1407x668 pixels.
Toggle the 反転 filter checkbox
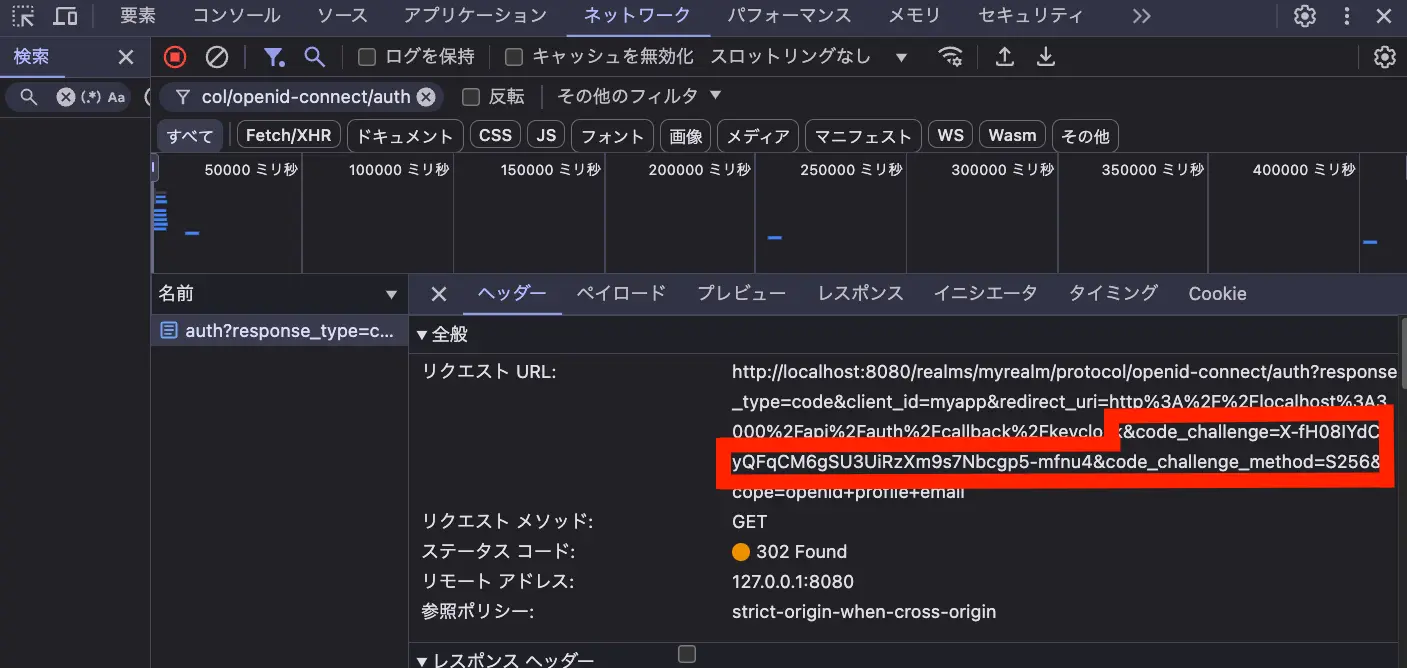tap(471, 97)
